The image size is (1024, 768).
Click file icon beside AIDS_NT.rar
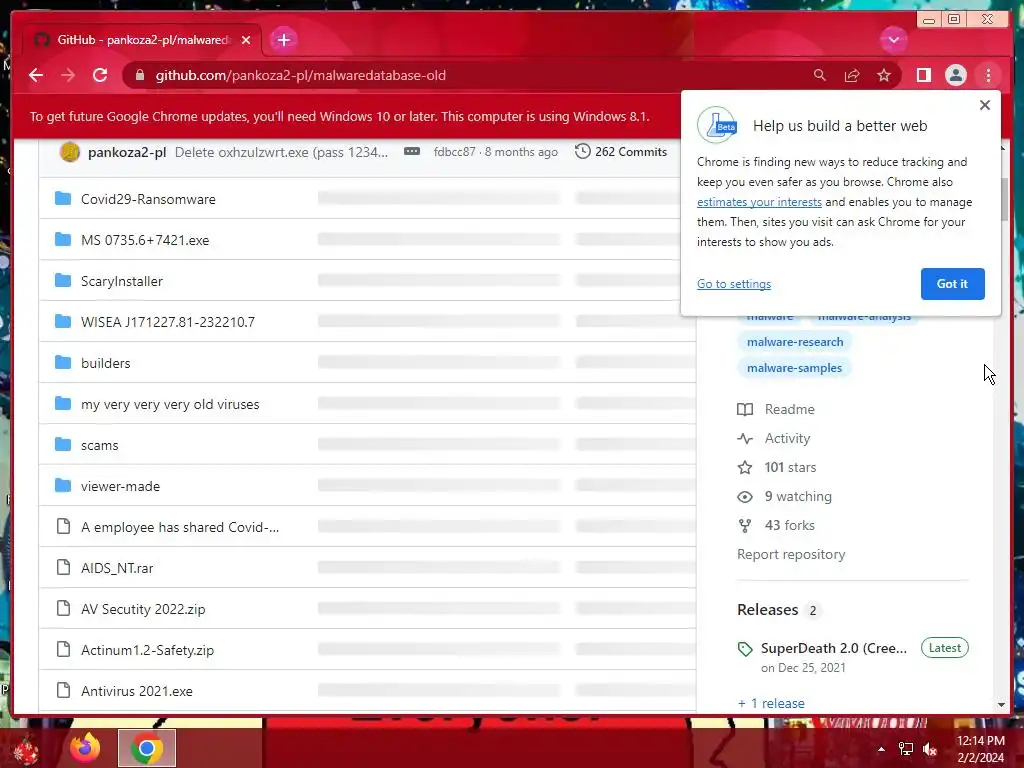click(x=63, y=568)
